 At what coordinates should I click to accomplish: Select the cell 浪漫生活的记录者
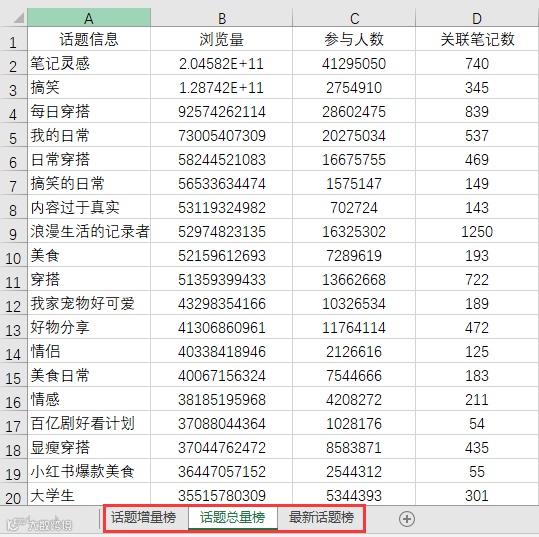[89, 231]
